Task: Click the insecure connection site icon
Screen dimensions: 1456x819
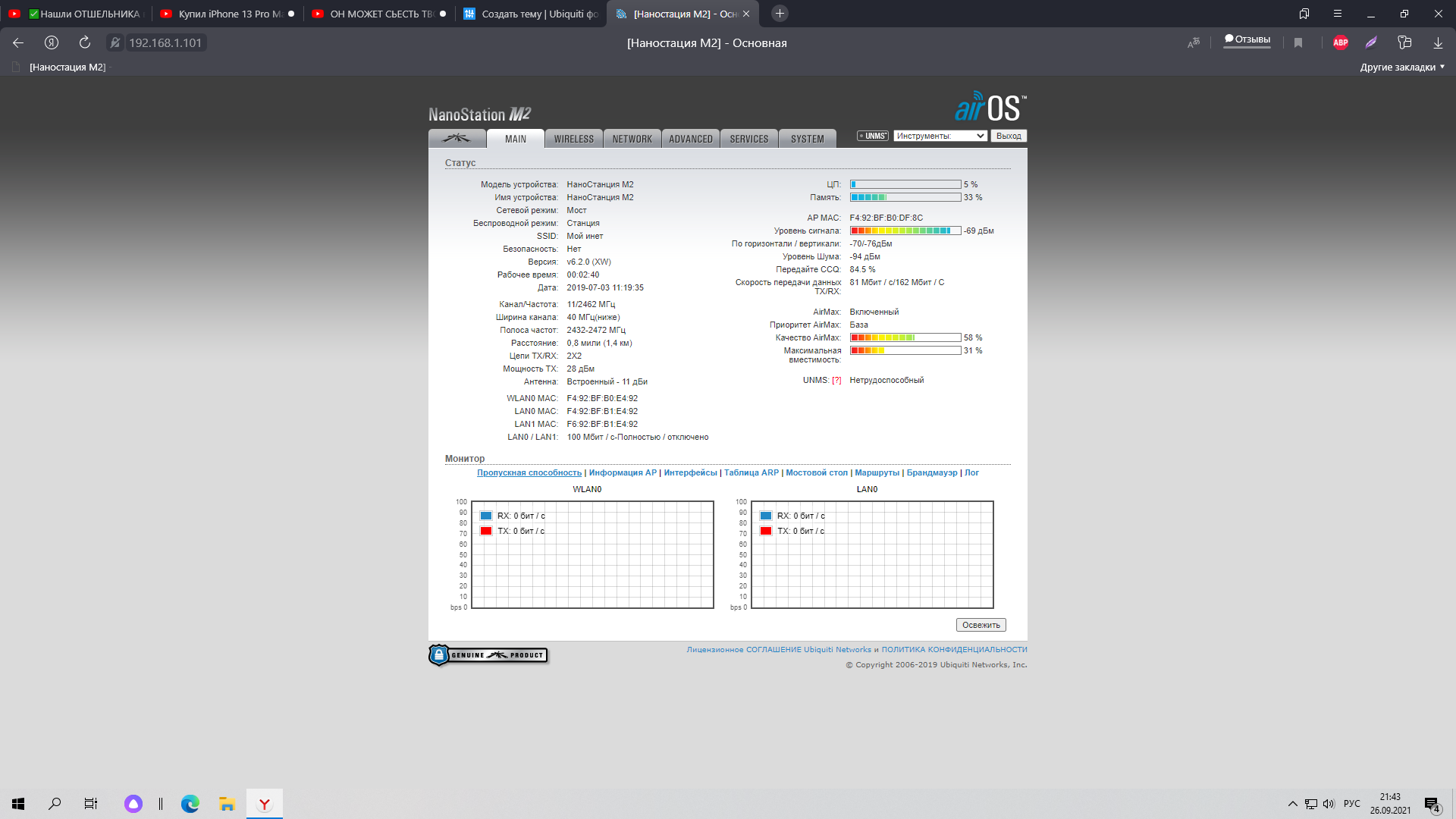Action: coord(115,42)
